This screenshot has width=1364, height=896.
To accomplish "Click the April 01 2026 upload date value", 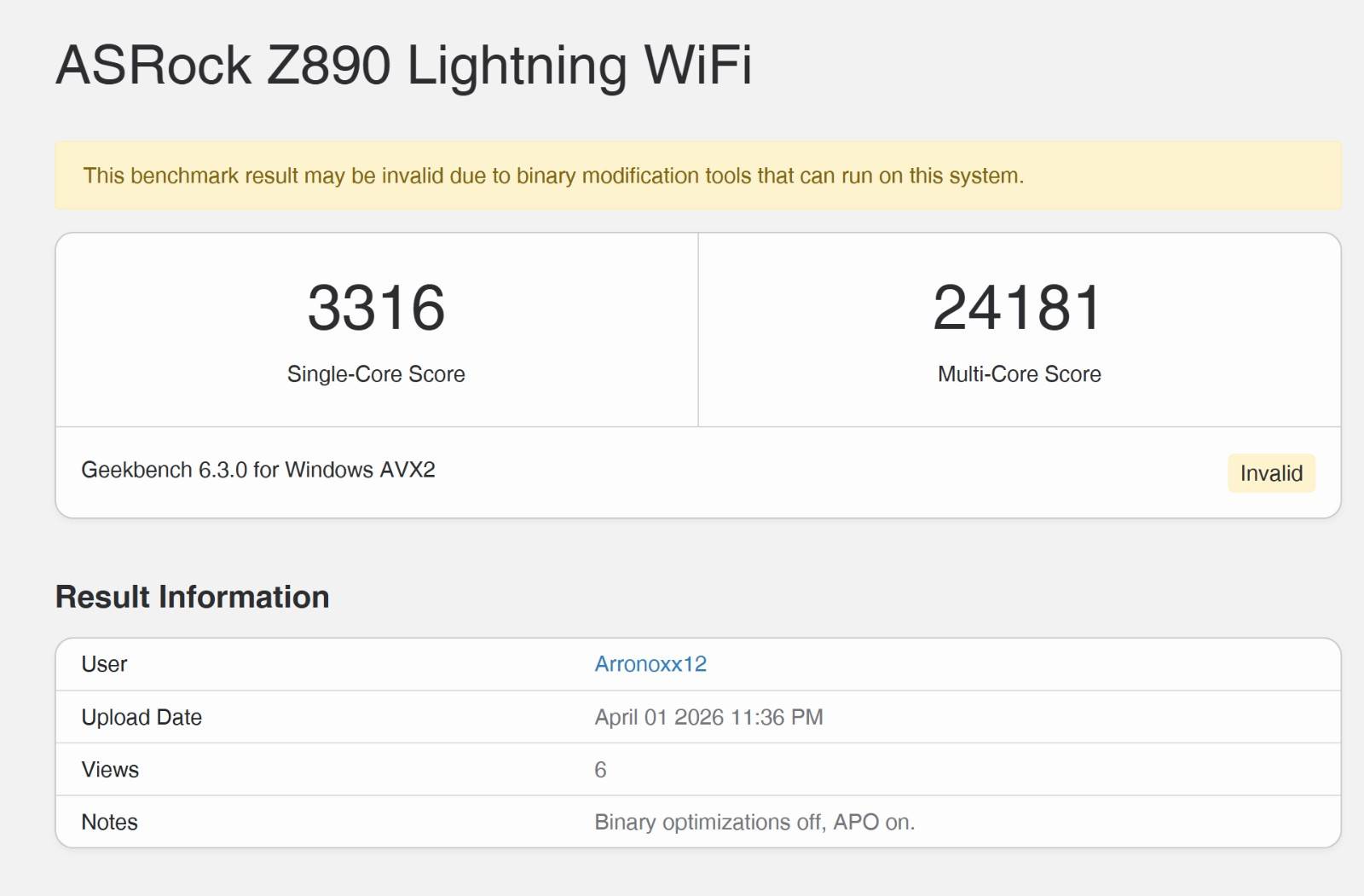I will pos(708,717).
